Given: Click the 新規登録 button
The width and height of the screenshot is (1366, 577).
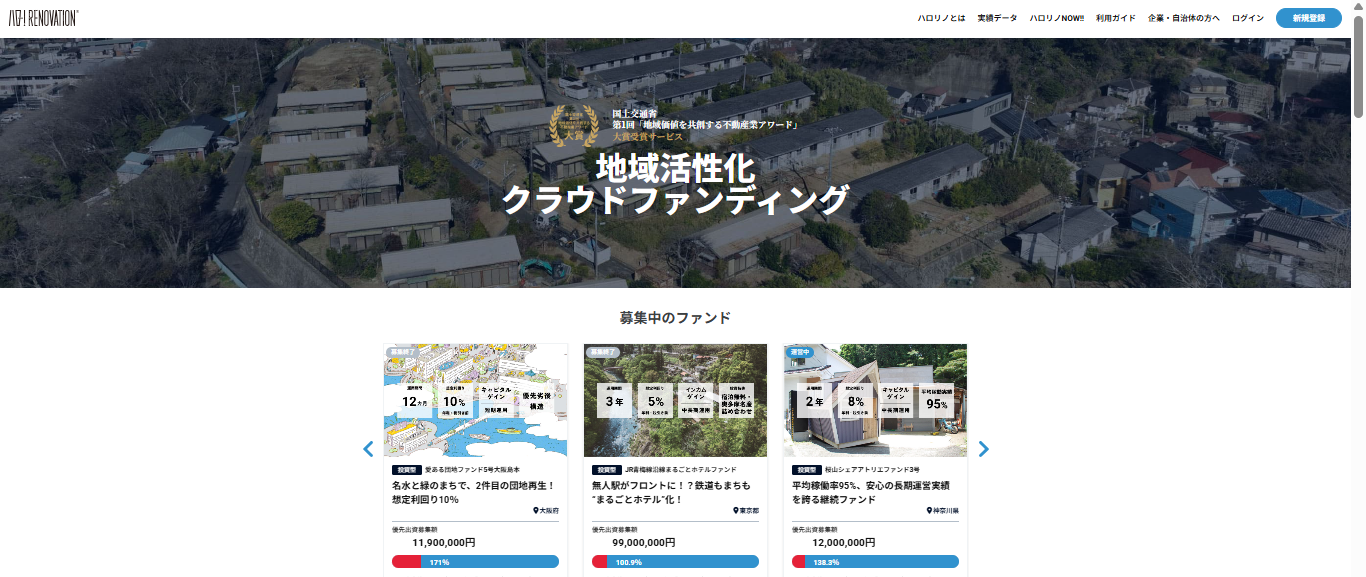Looking at the screenshot, I should click(1309, 18).
